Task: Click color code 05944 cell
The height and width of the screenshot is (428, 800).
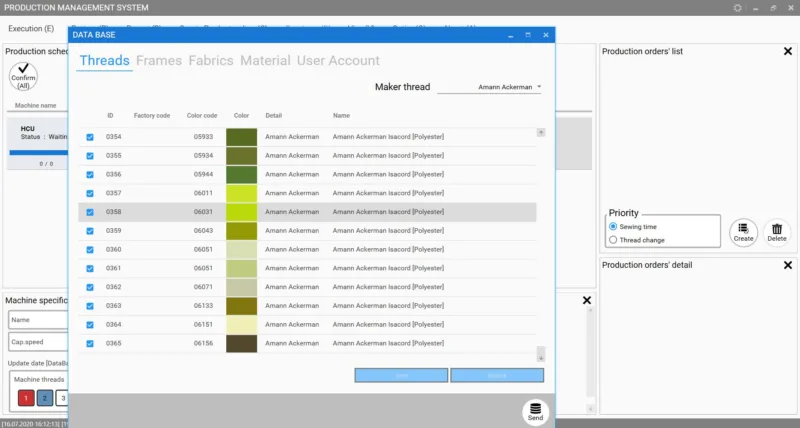Action: click(x=203, y=174)
